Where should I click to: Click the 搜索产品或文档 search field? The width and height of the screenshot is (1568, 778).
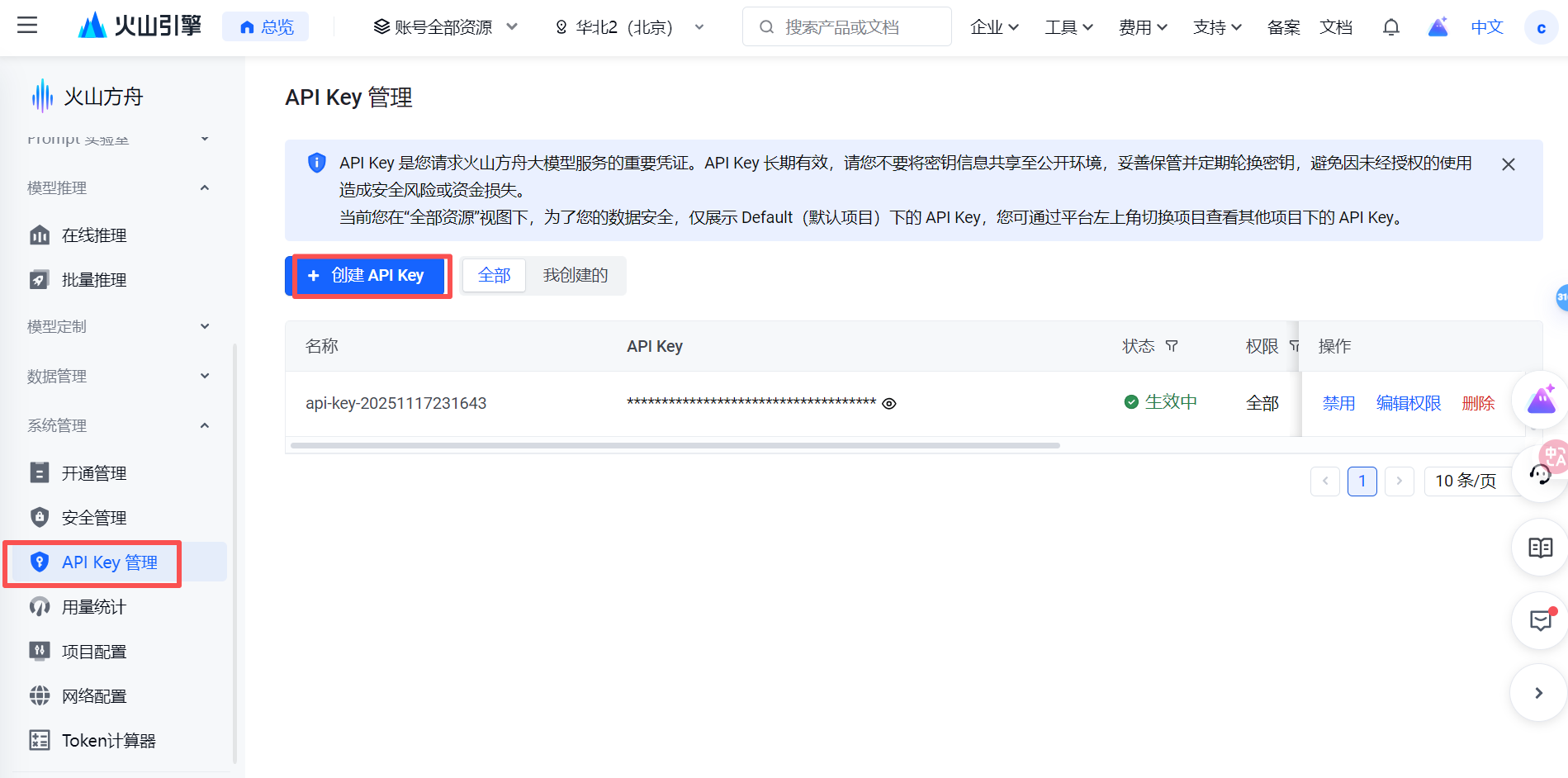pos(847,27)
